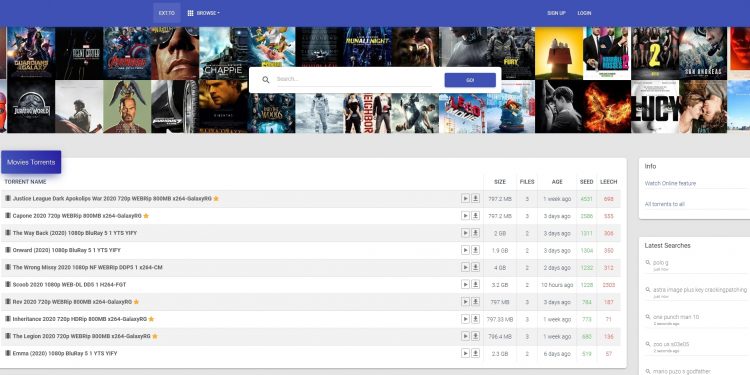Download Rev 2020 torrent

tap(475, 302)
